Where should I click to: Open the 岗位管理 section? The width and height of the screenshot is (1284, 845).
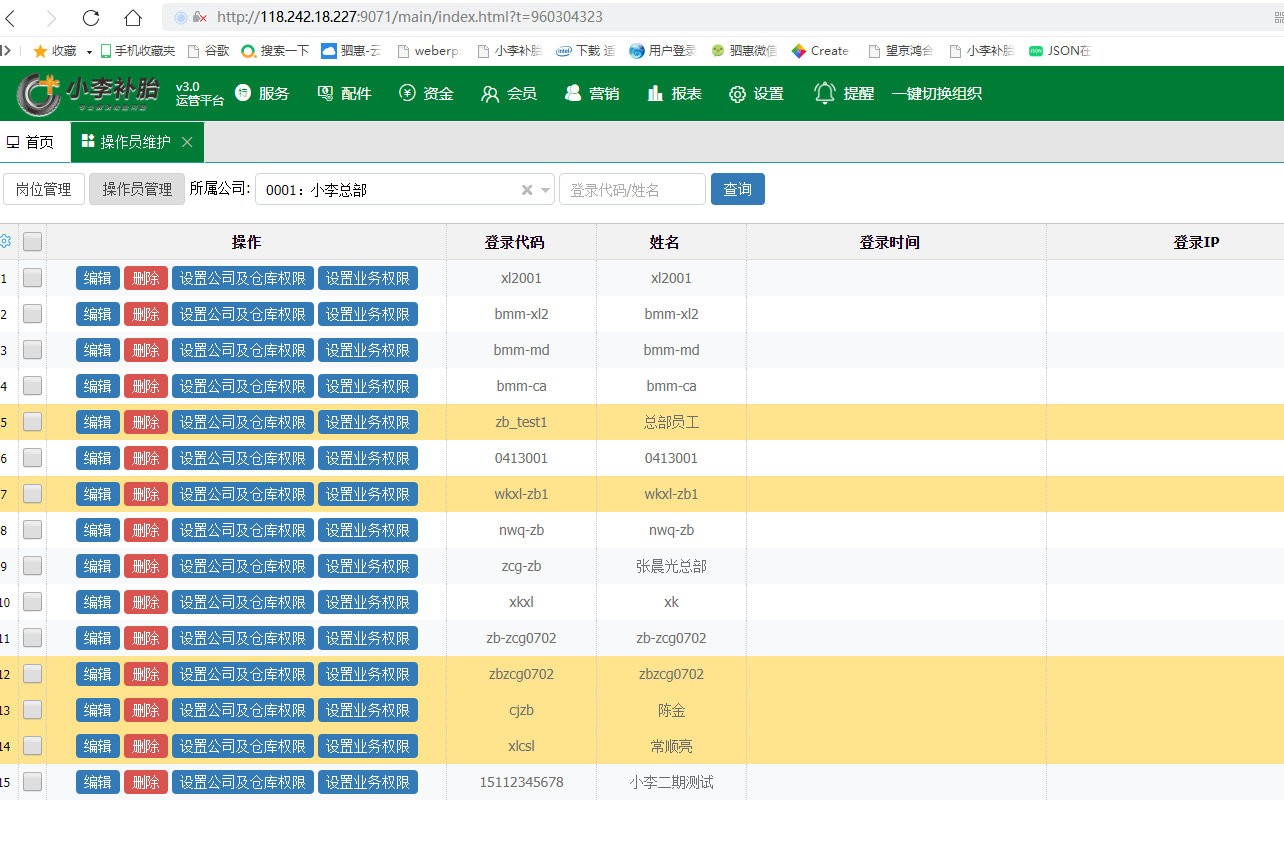43,189
